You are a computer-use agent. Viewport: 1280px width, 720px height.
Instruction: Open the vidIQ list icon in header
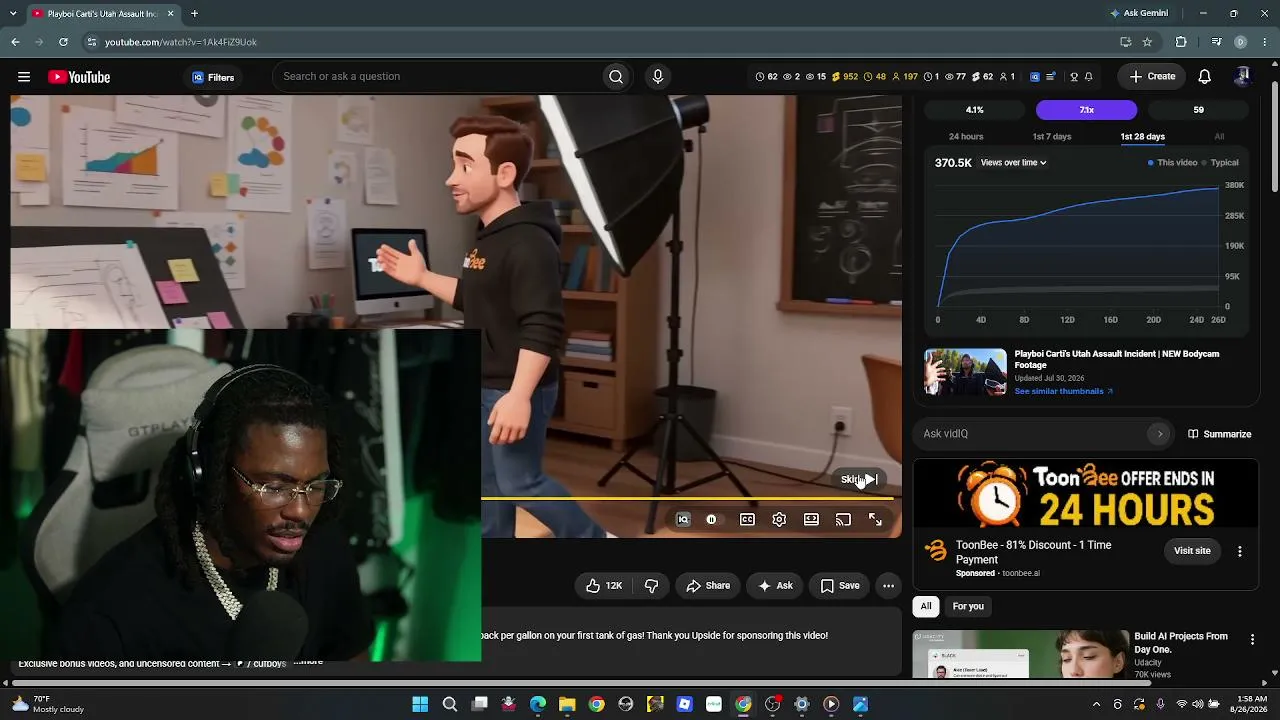point(1051,77)
